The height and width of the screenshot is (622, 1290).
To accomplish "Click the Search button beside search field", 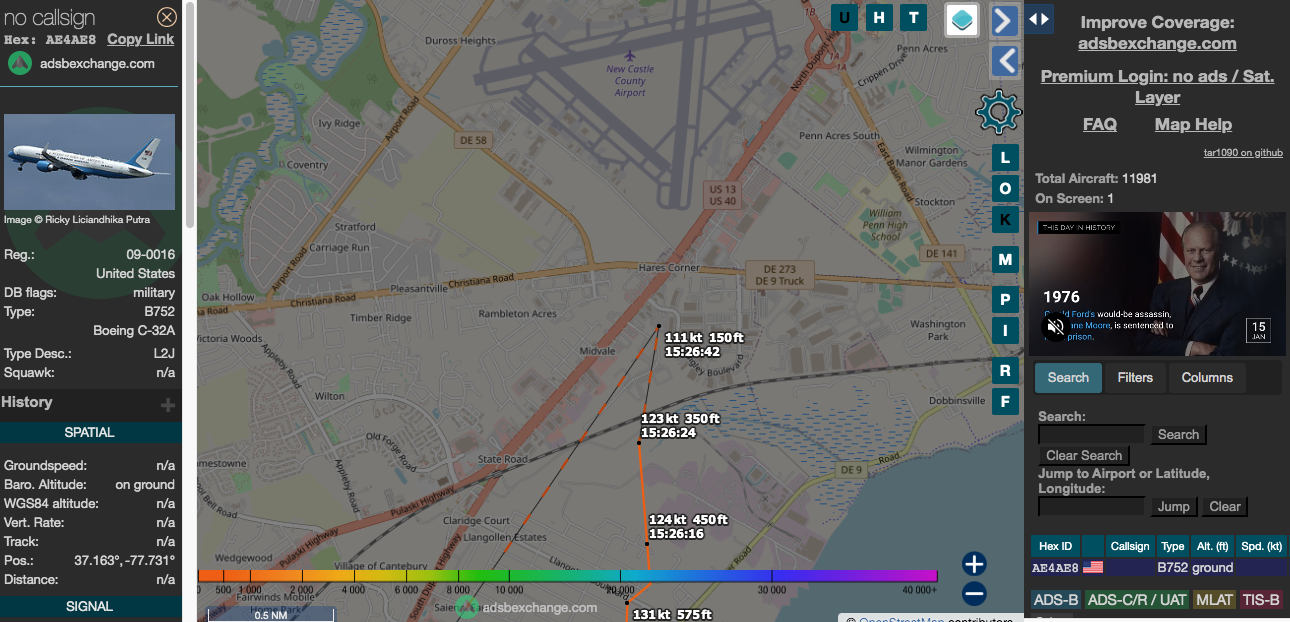I will coord(1178,434).
